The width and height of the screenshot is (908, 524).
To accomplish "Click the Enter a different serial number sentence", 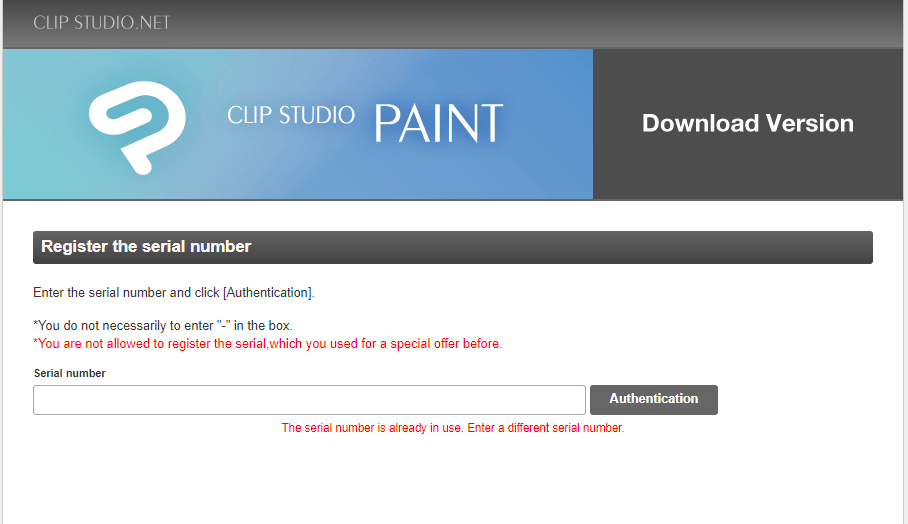I will (x=545, y=428).
